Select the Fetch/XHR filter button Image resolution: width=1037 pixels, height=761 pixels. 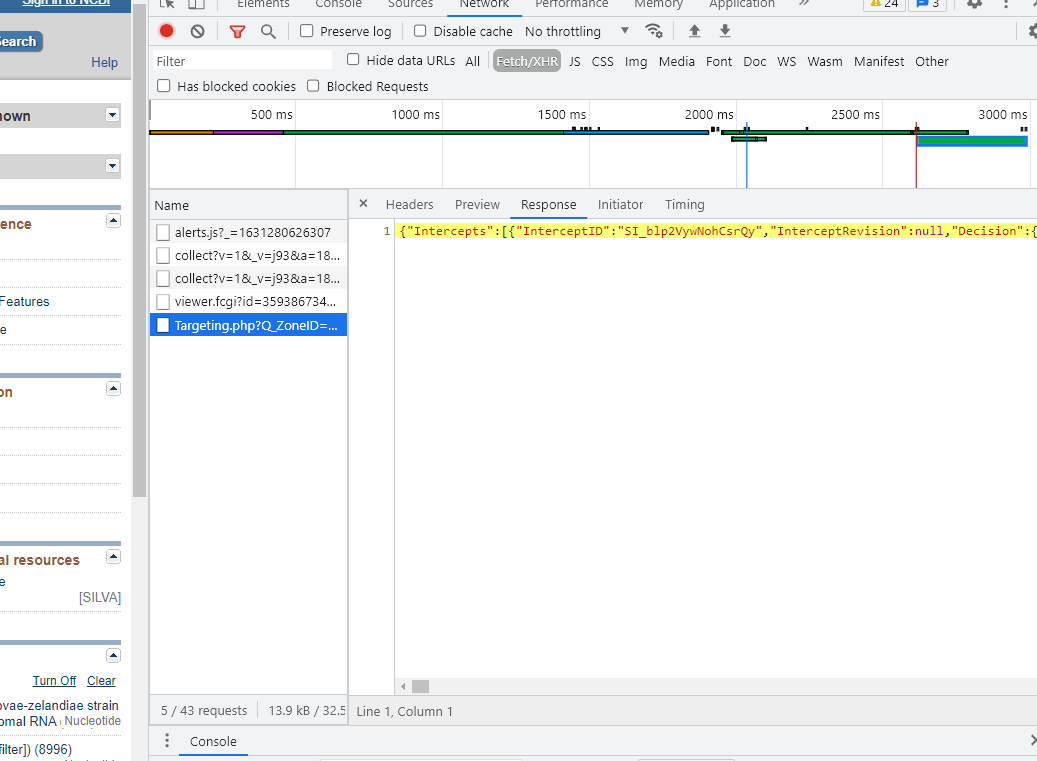526,61
